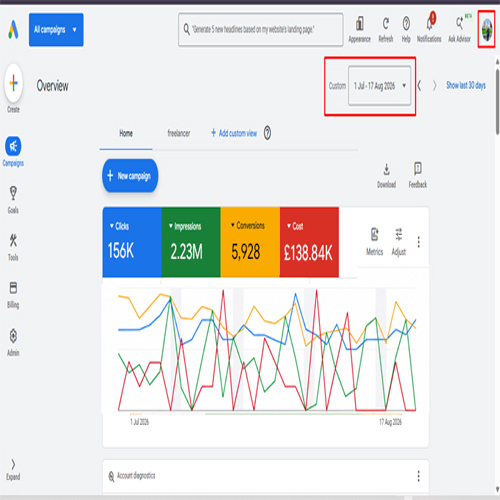Viewport: 500px width, 500px height.
Task: Click Show last 30 days link
Action: coord(466,85)
